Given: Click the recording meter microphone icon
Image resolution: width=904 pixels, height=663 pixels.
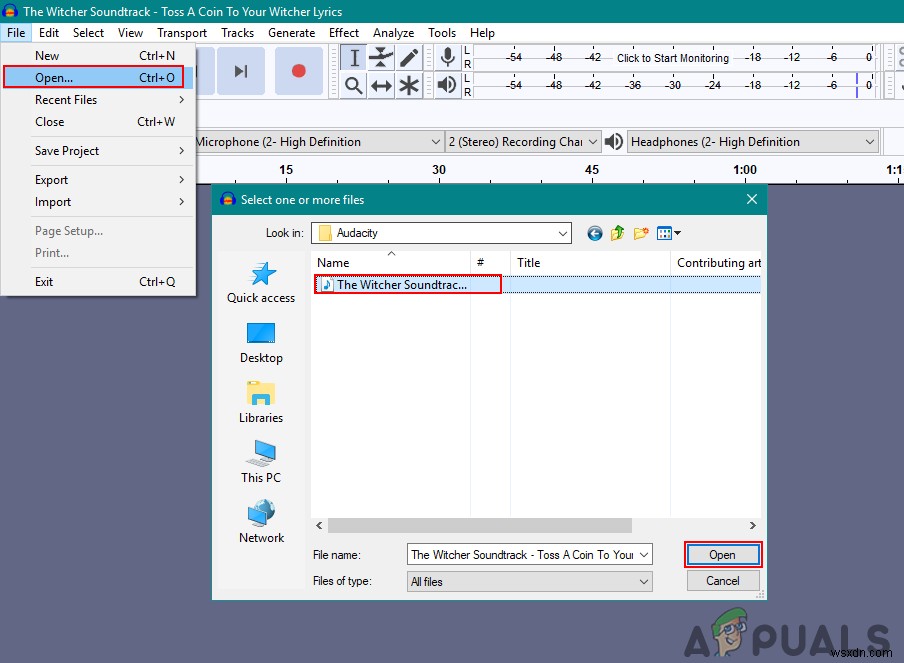Looking at the screenshot, I should [x=447, y=58].
